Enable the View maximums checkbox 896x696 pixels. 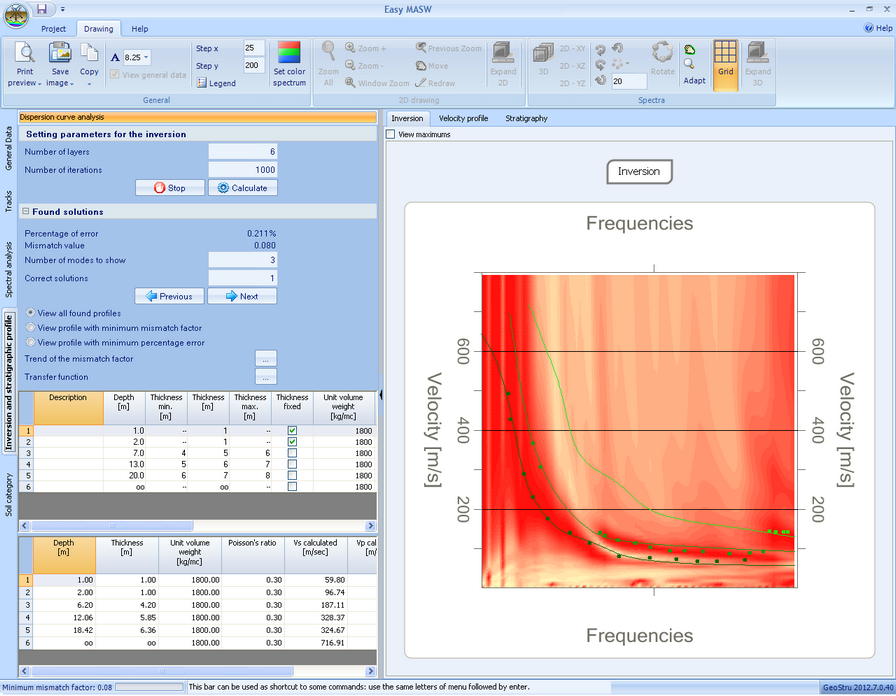(x=391, y=134)
